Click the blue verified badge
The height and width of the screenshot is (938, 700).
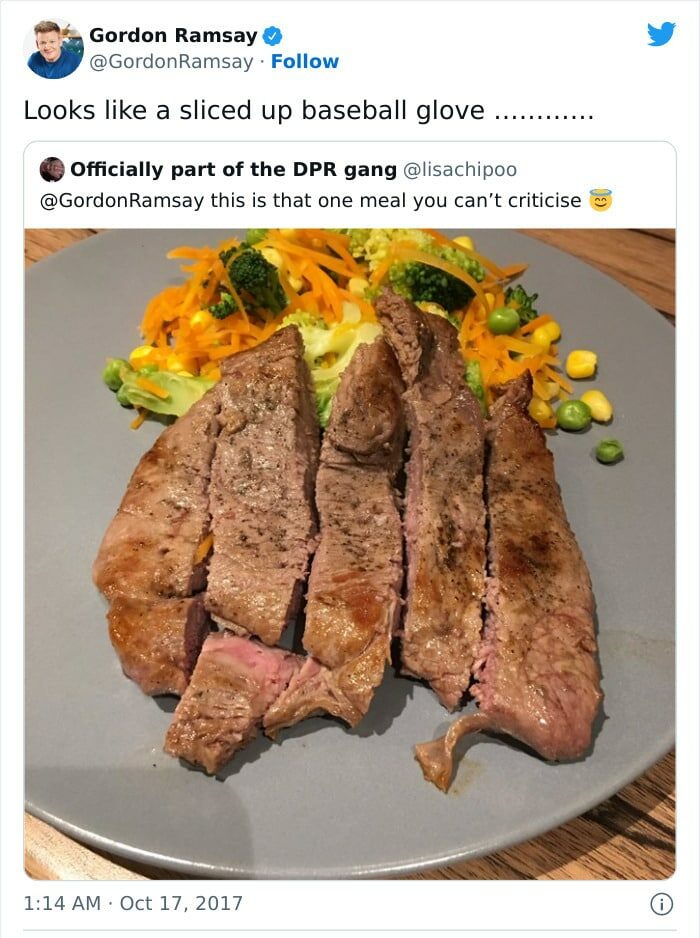(272, 36)
